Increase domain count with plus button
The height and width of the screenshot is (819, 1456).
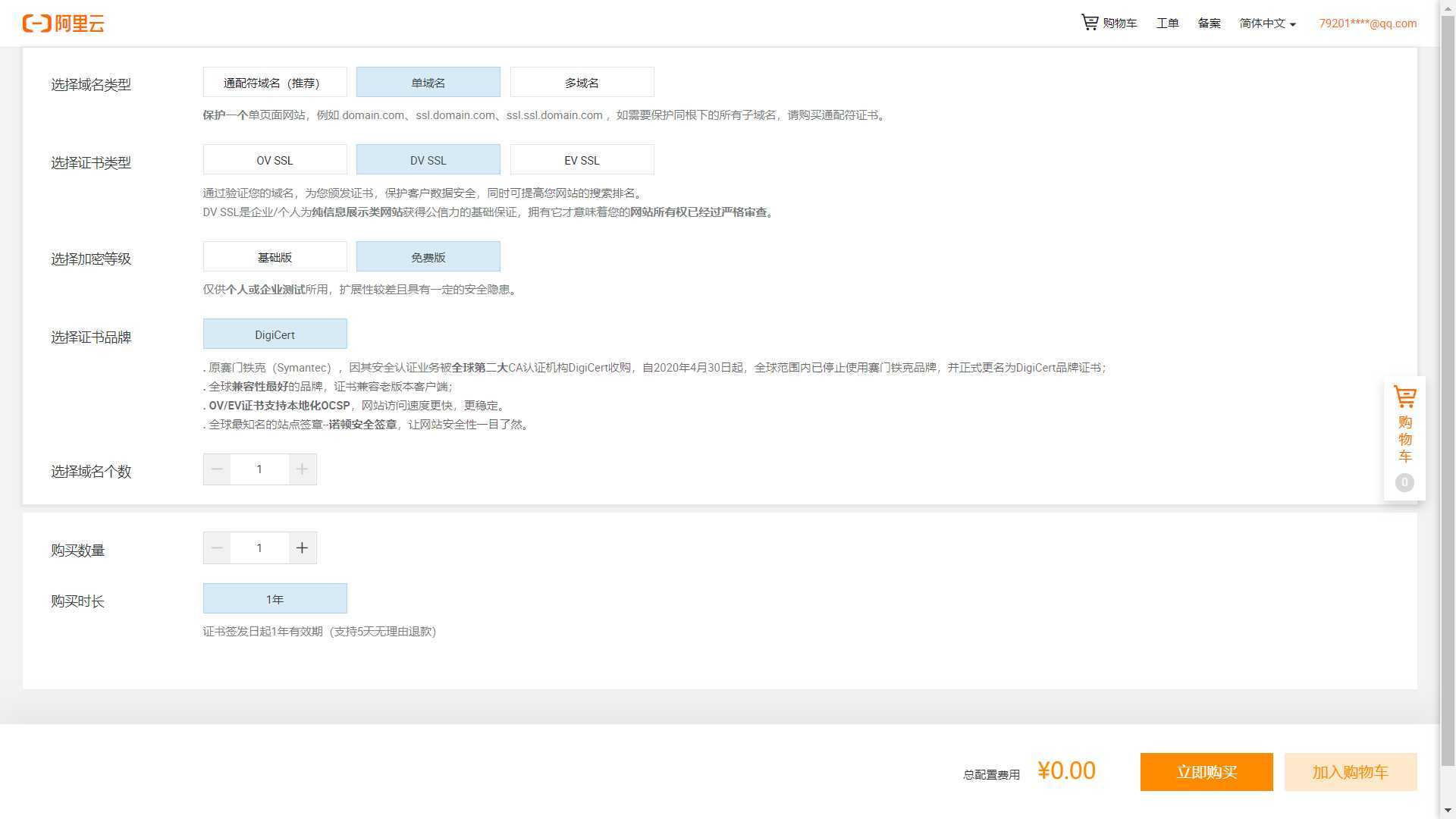point(302,469)
